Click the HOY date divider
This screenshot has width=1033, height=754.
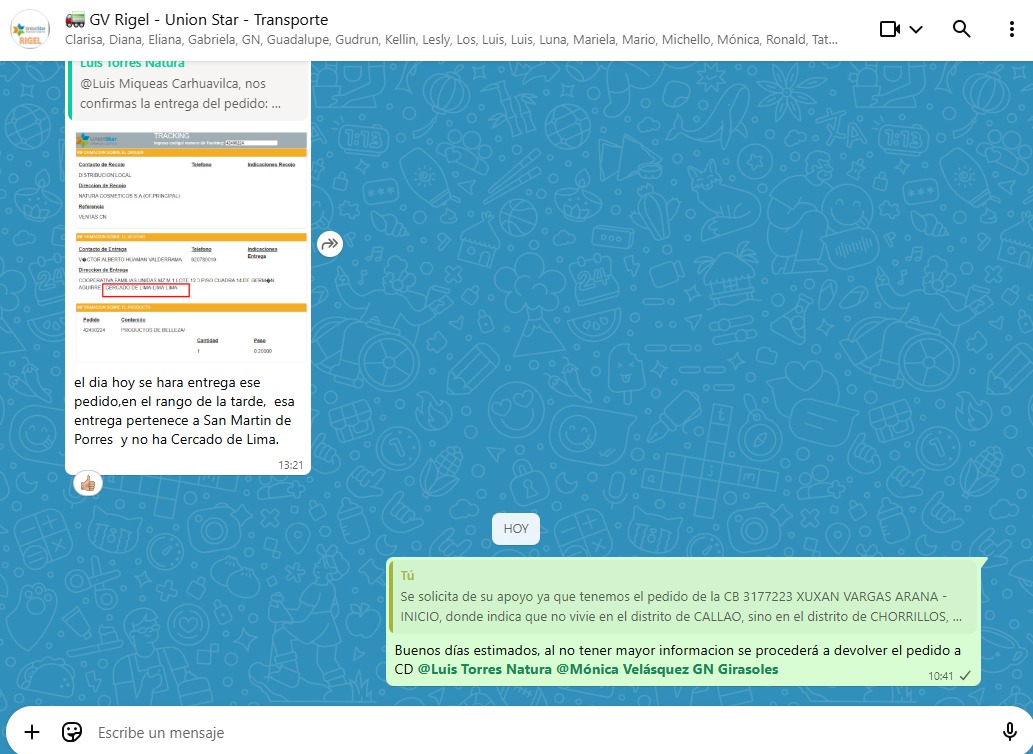point(516,529)
